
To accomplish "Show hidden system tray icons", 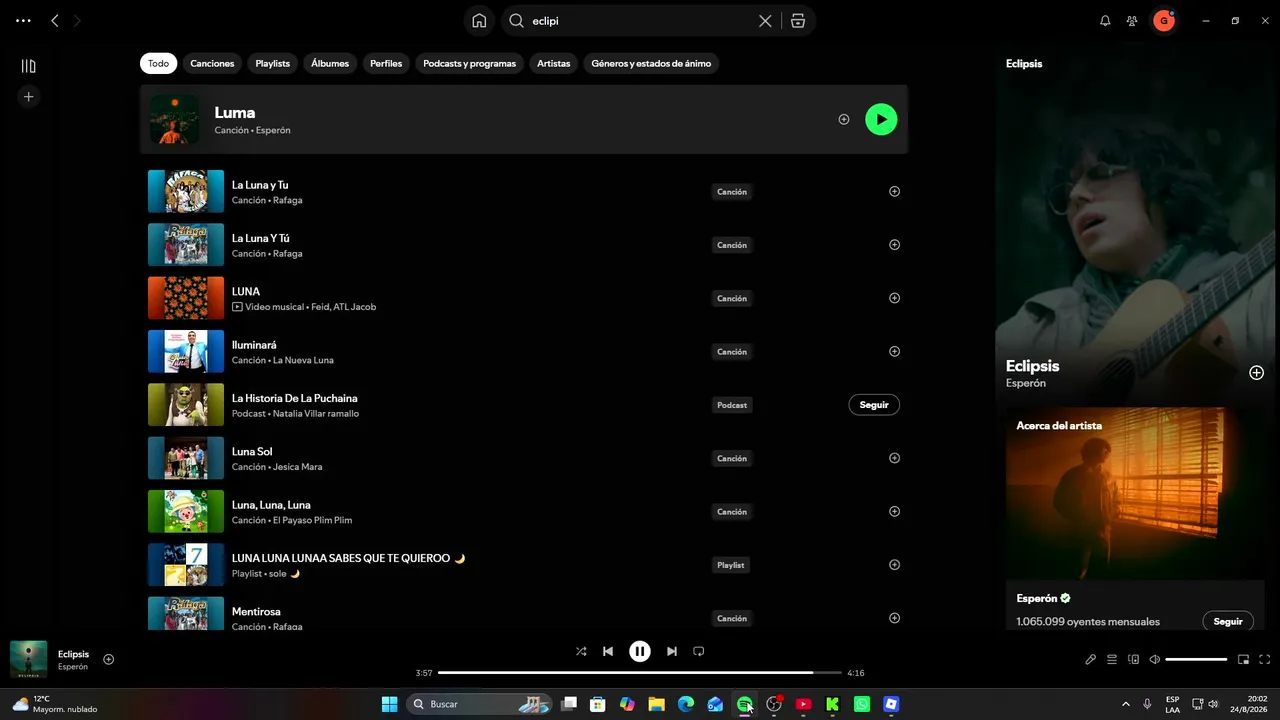I will (1126, 704).
